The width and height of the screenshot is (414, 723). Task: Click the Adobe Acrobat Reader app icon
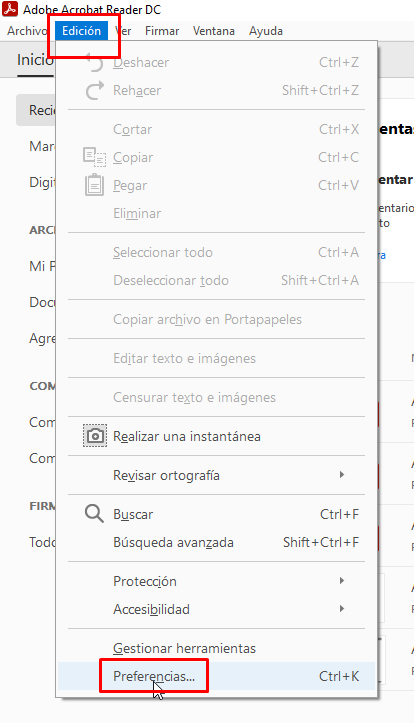(10, 9)
